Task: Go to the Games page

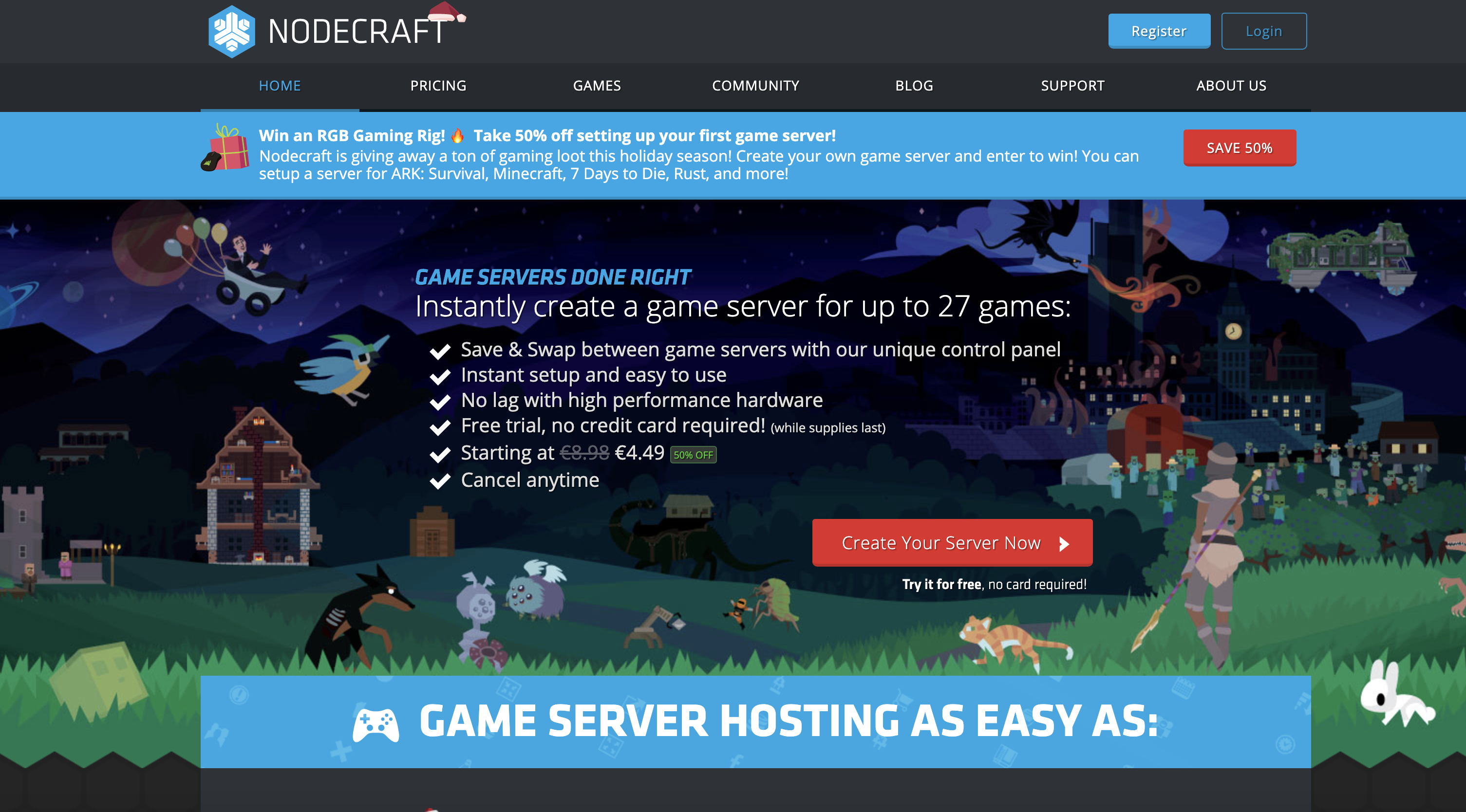Action: click(597, 86)
